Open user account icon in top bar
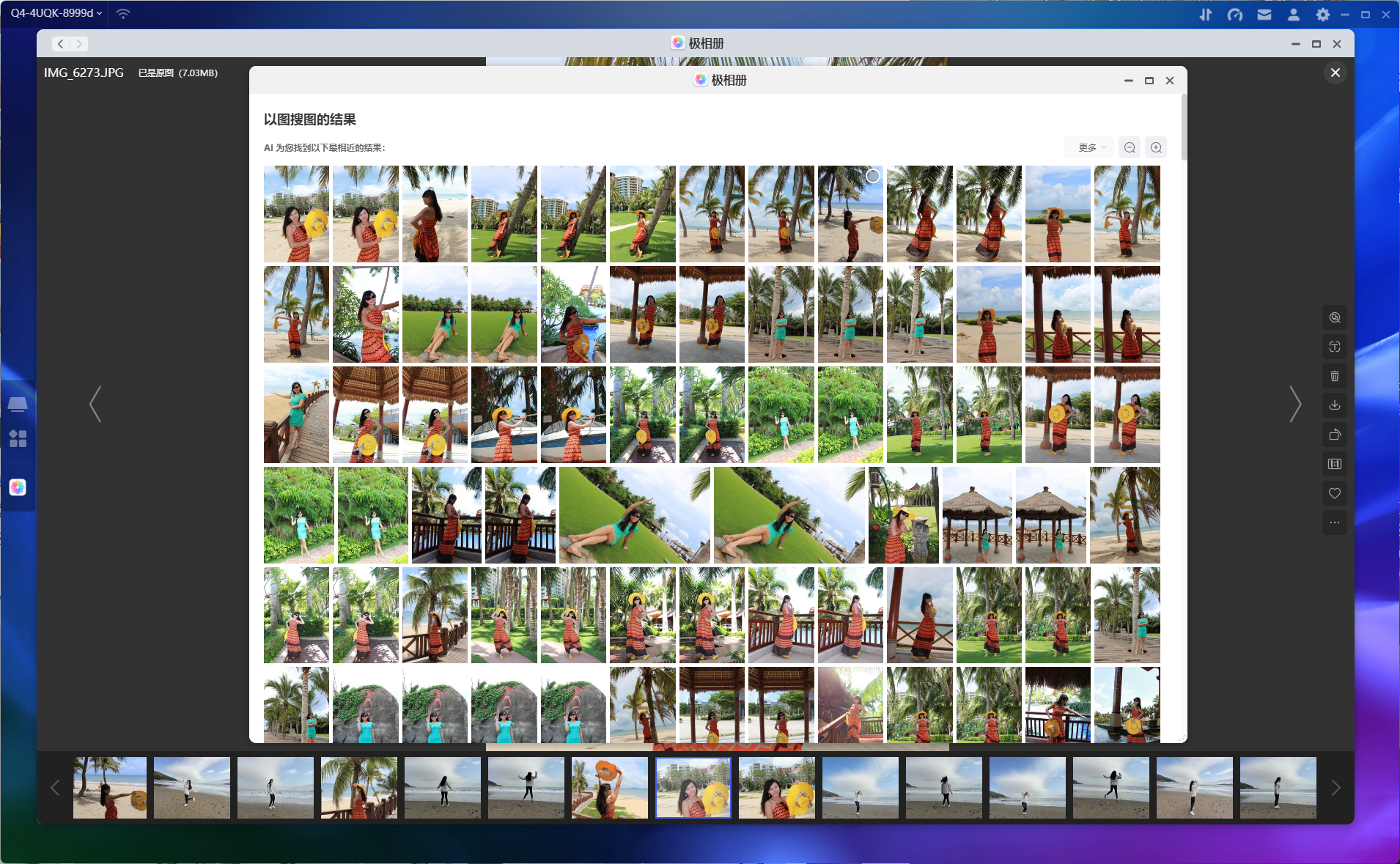The height and width of the screenshot is (864, 1400). 1294,14
